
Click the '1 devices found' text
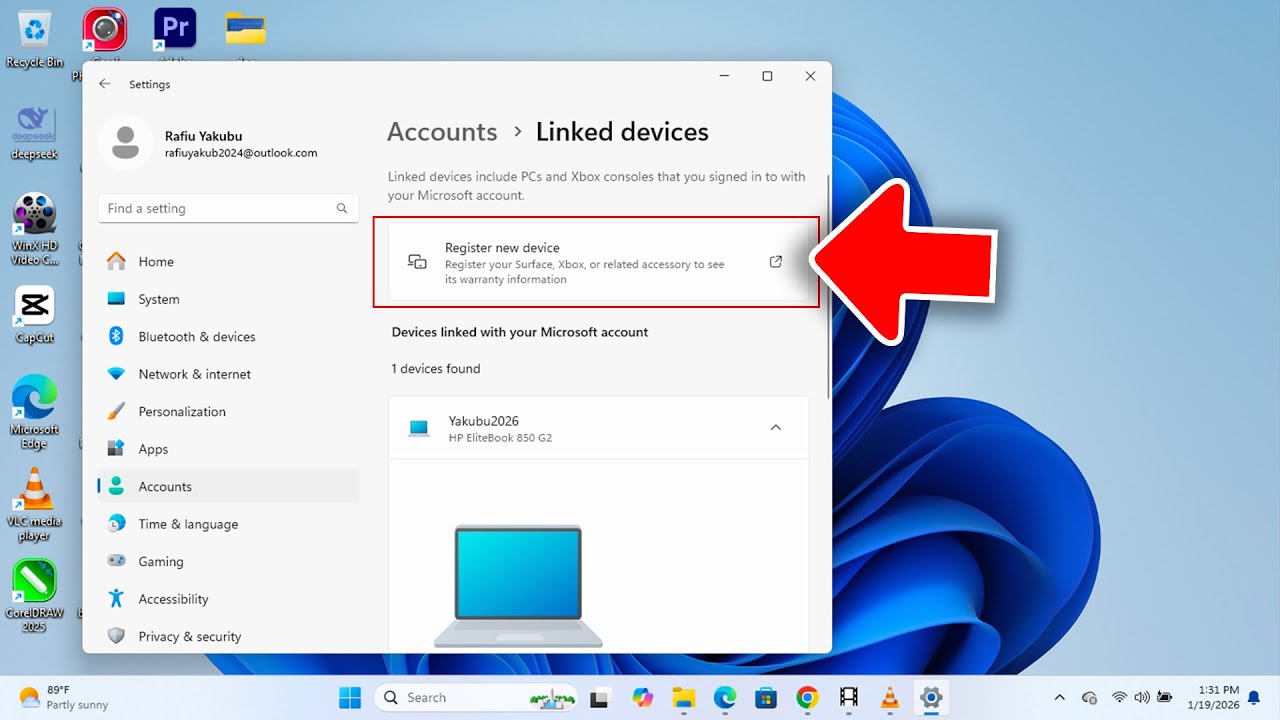click(436, 369)
